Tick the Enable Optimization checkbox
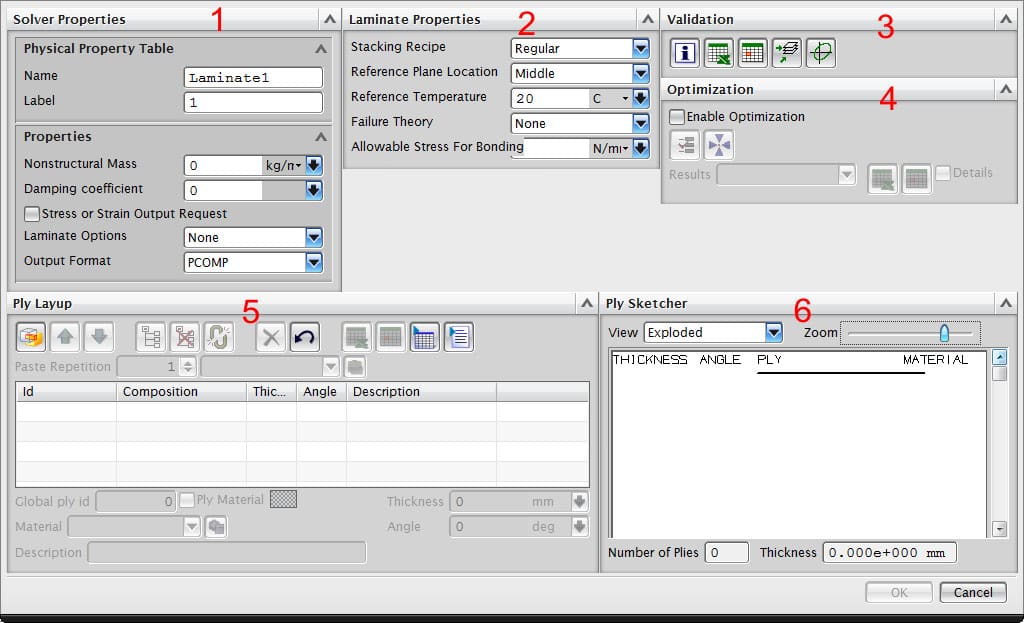This screenshot has height=623, width=1024. 677,117
